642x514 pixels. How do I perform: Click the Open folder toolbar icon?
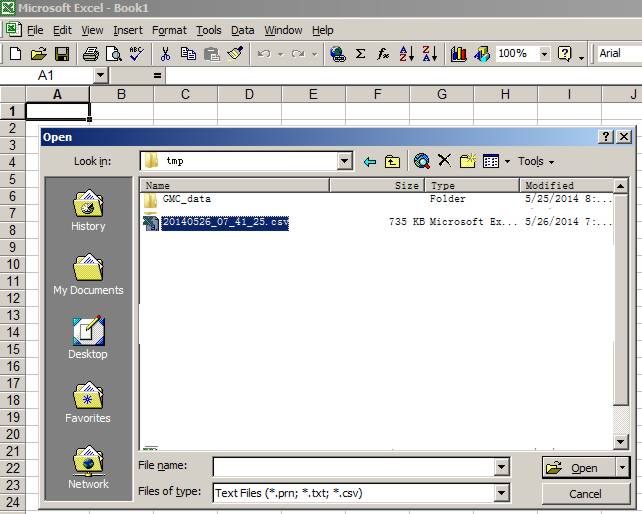tap(38, 54)
